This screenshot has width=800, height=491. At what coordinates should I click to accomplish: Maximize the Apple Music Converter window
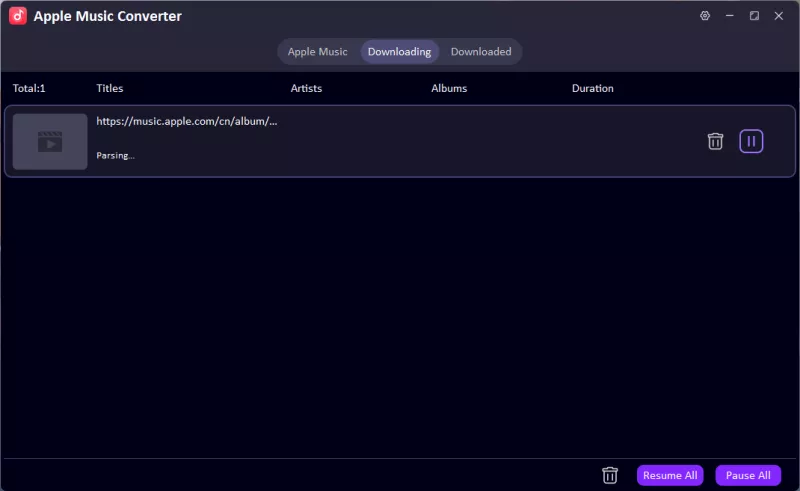point(754,16)
